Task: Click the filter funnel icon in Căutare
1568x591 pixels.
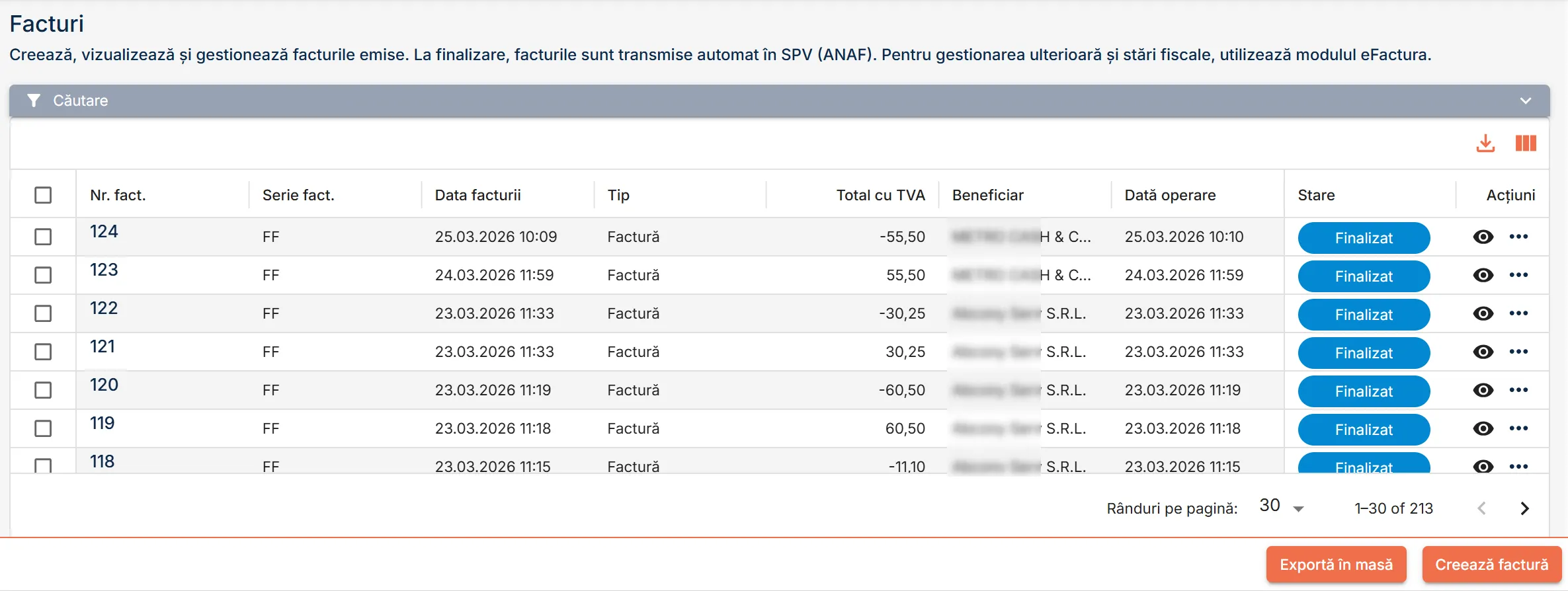Action: 34,100
